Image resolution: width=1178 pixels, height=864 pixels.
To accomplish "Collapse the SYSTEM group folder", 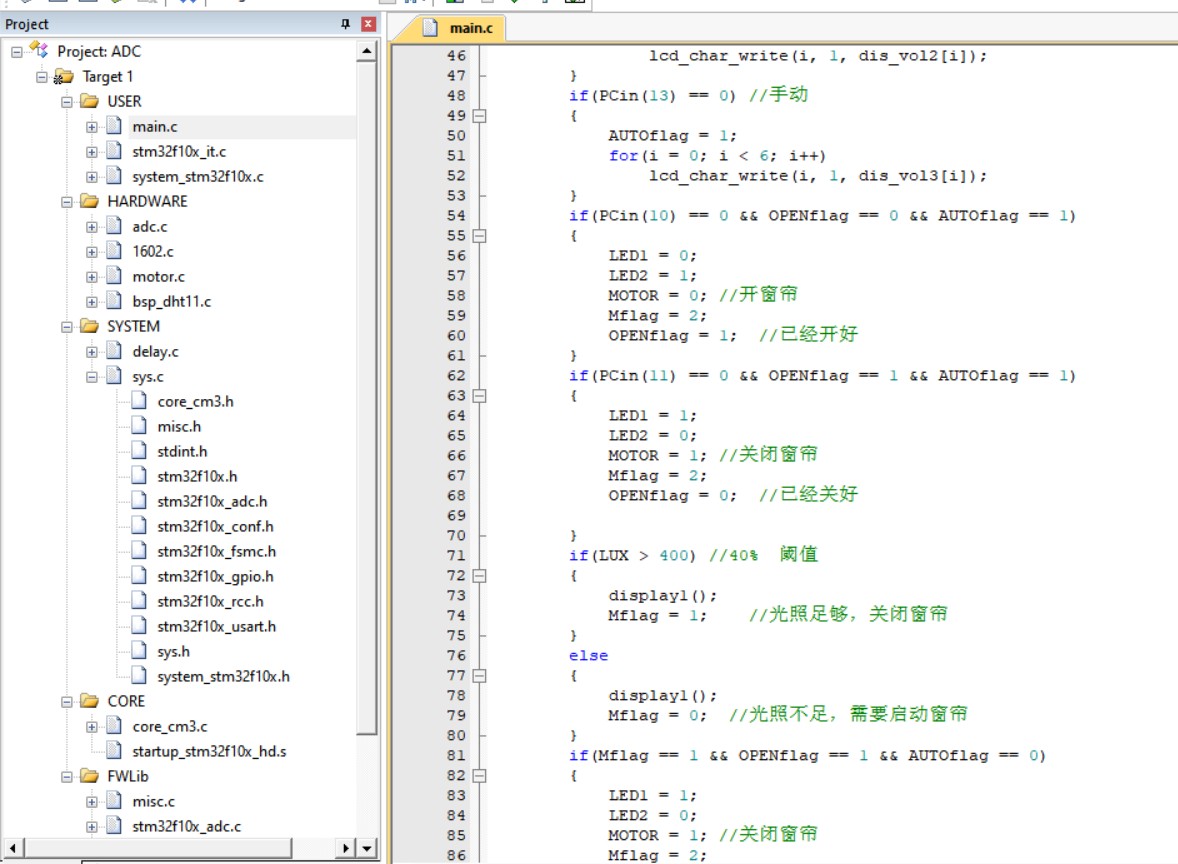I will coord(67,327).
